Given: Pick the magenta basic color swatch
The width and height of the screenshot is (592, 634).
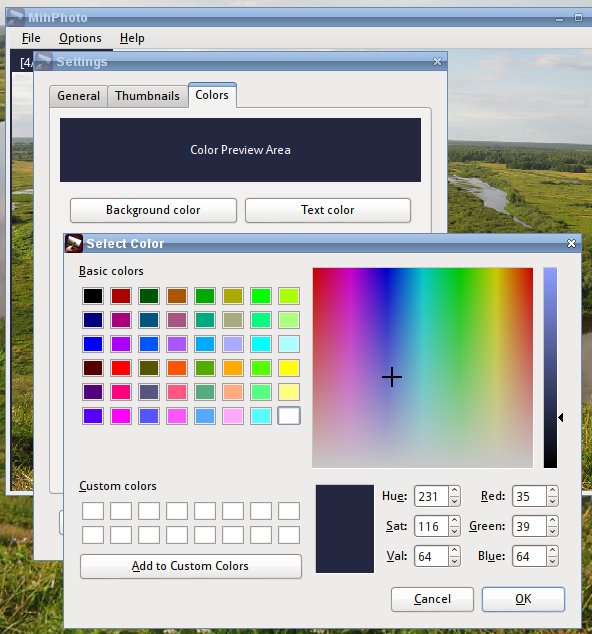Looking at the screenshot, I should (121, 416).
